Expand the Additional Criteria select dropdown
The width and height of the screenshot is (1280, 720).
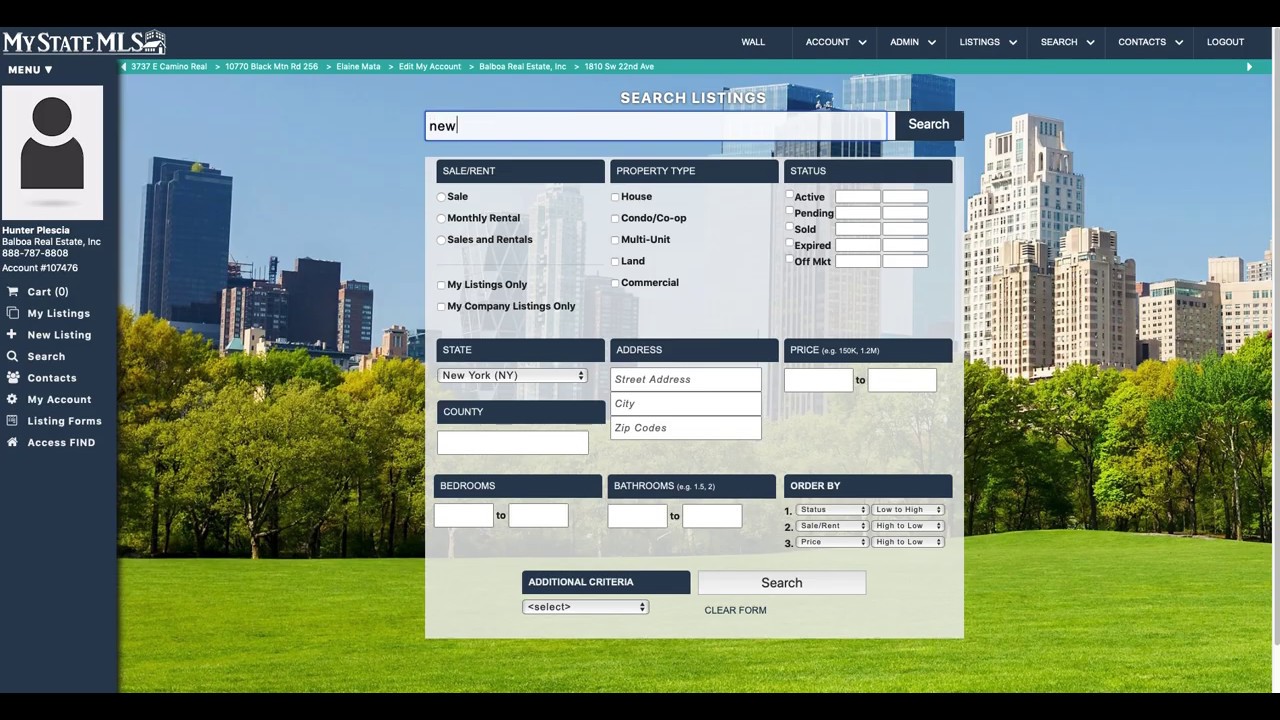585,607
